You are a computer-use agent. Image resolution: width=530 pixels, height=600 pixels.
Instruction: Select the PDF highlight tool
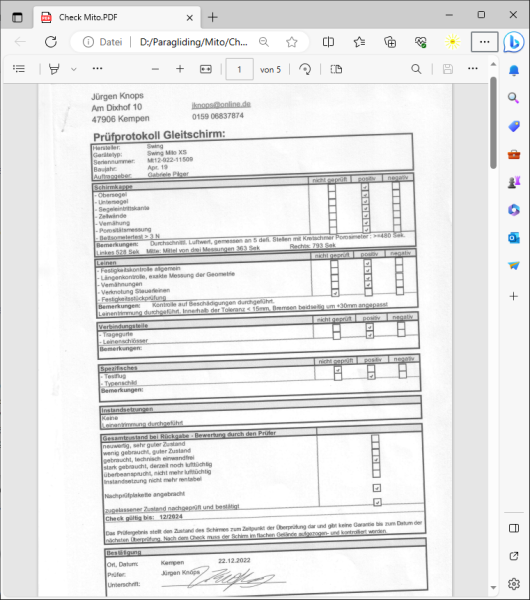(x=54, y=69)
